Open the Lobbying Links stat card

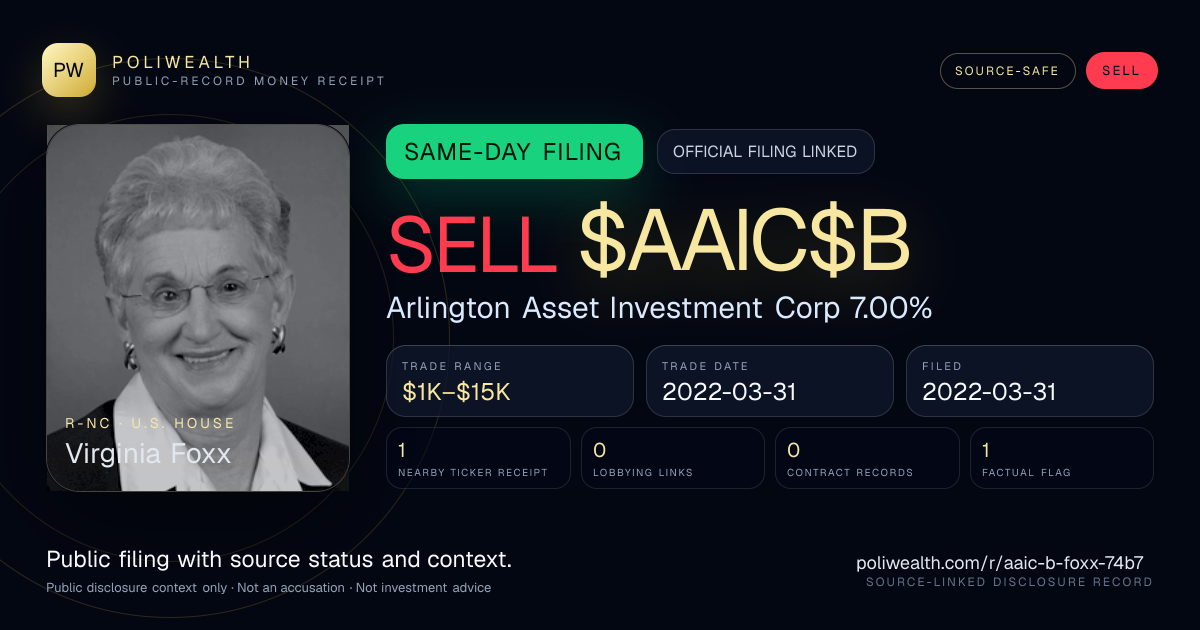pos(673,458)
